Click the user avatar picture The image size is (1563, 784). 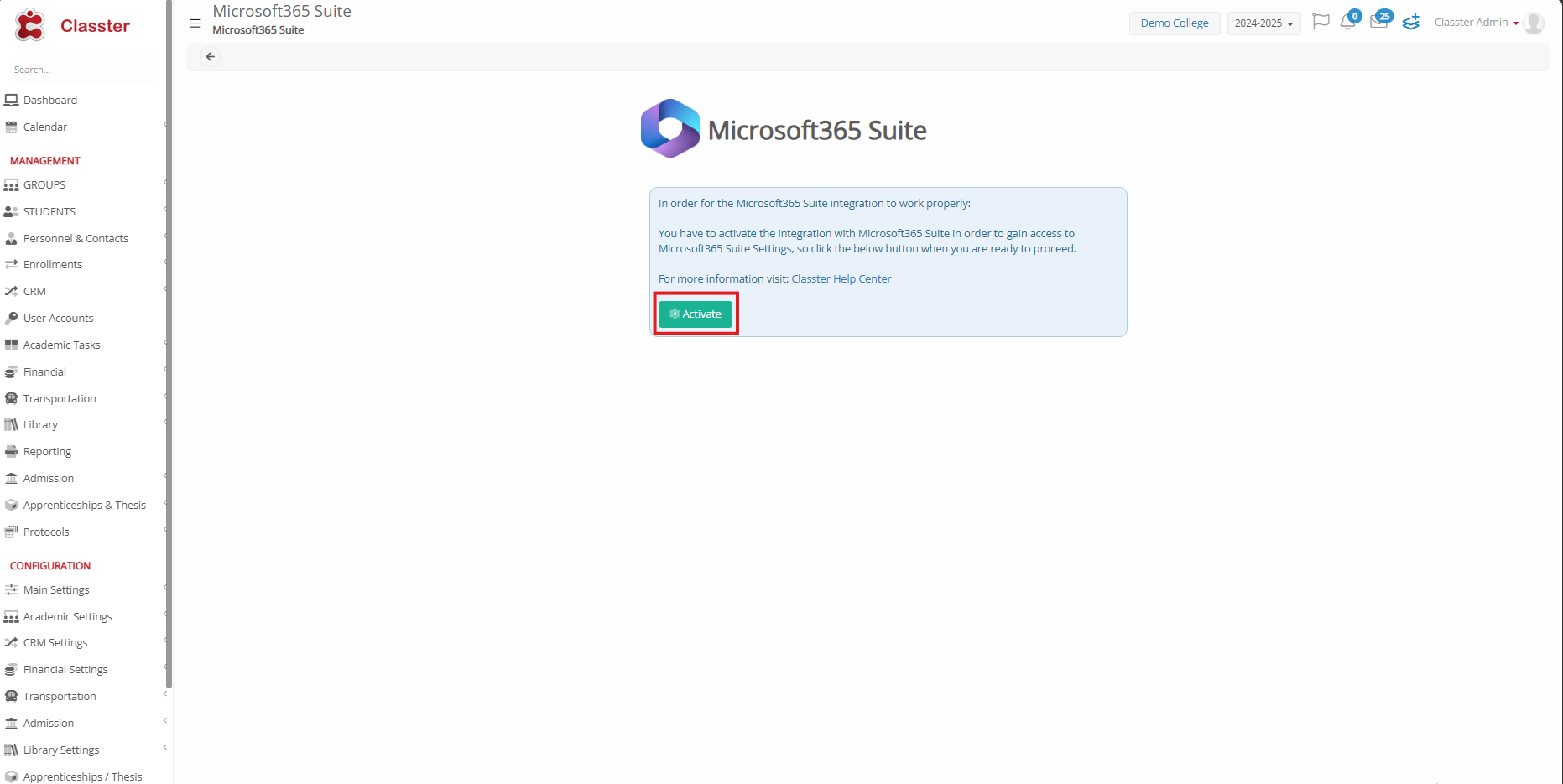(x=1534, y=23)
